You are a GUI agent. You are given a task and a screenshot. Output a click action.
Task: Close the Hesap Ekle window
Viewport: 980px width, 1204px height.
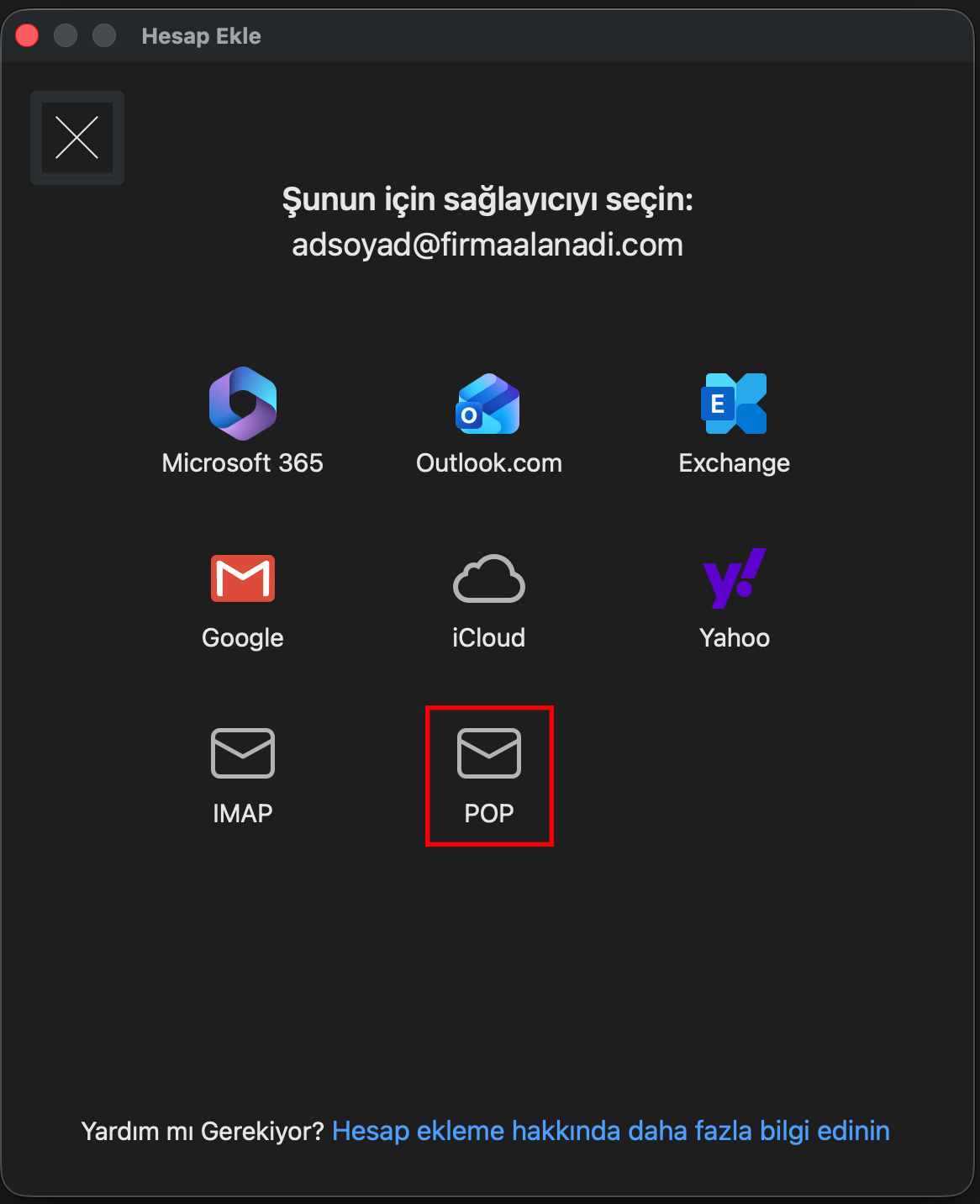(x=26, y=34)
